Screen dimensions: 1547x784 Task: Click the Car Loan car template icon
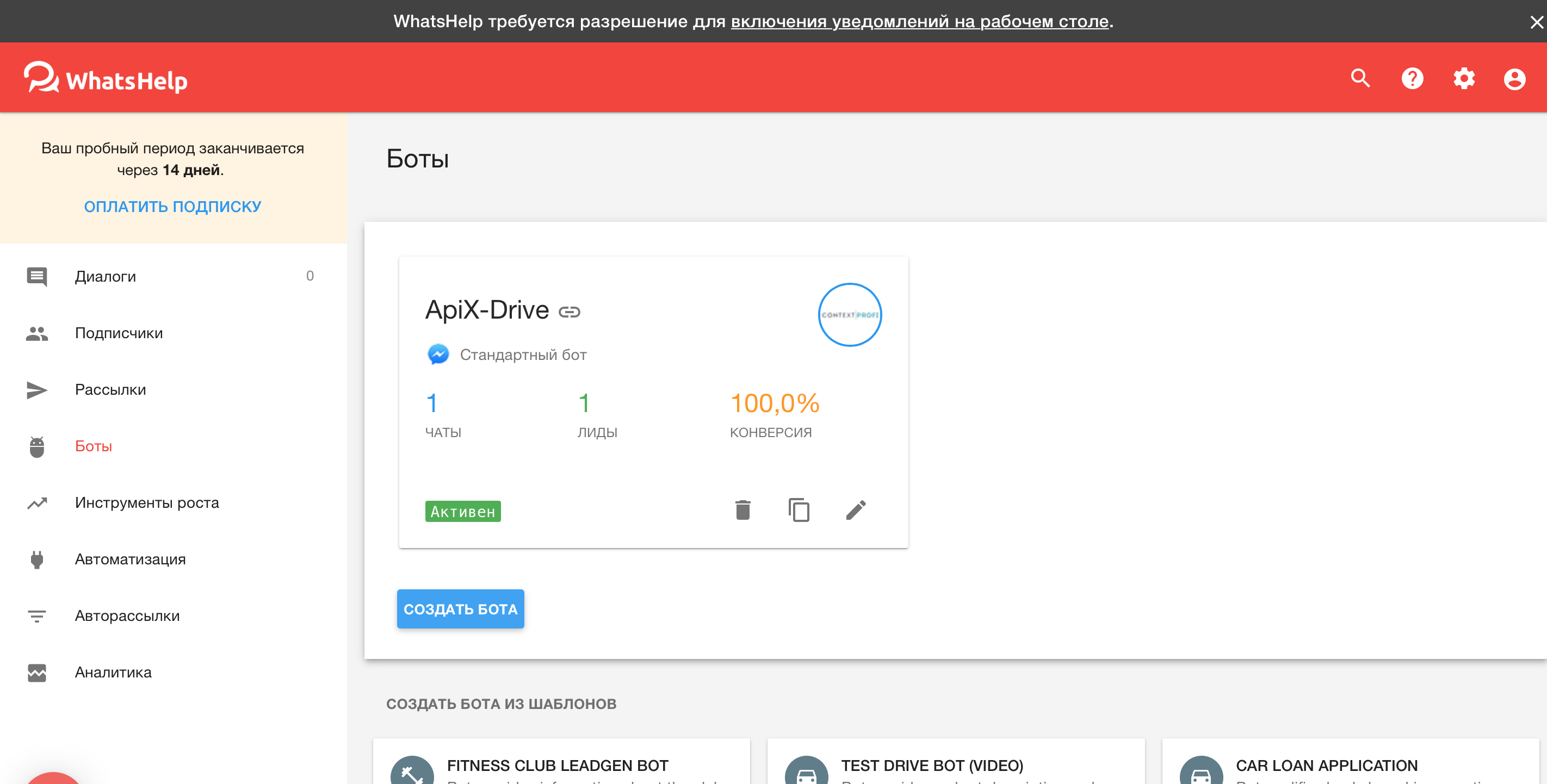tap(1201, 771)
